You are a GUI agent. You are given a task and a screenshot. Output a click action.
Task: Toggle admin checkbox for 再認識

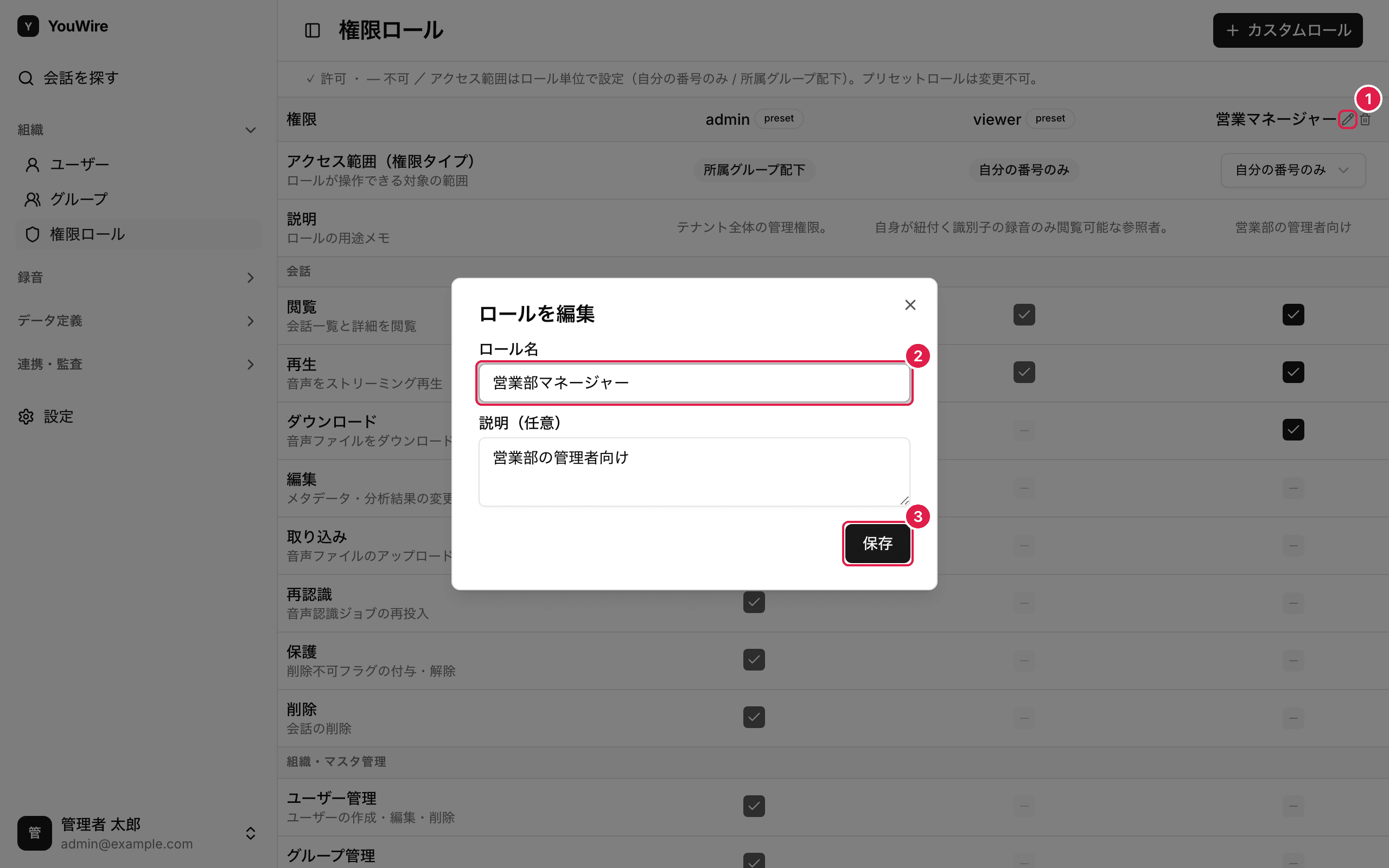coord(754,602)
